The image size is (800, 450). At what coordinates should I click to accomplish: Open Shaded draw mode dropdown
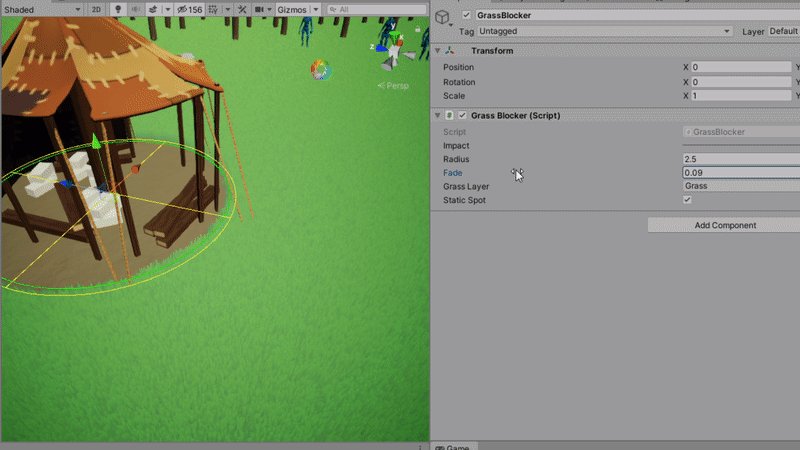pyautogui.click(x=42, y=9)
